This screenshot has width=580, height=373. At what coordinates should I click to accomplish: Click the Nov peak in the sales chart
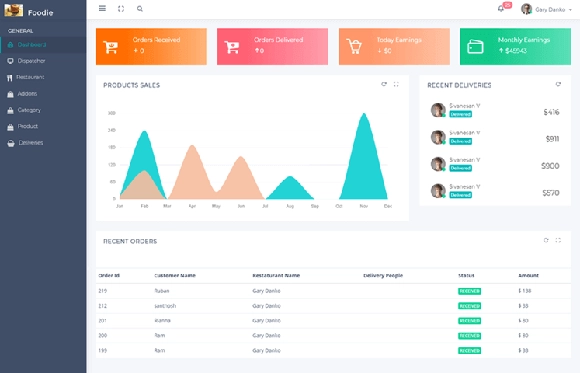click(x=364, y=115)
